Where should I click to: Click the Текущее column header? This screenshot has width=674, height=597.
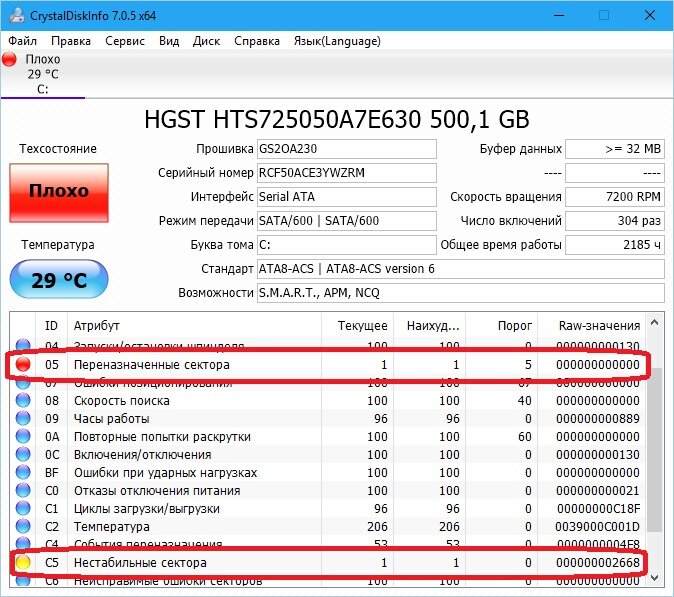(357, 326)
